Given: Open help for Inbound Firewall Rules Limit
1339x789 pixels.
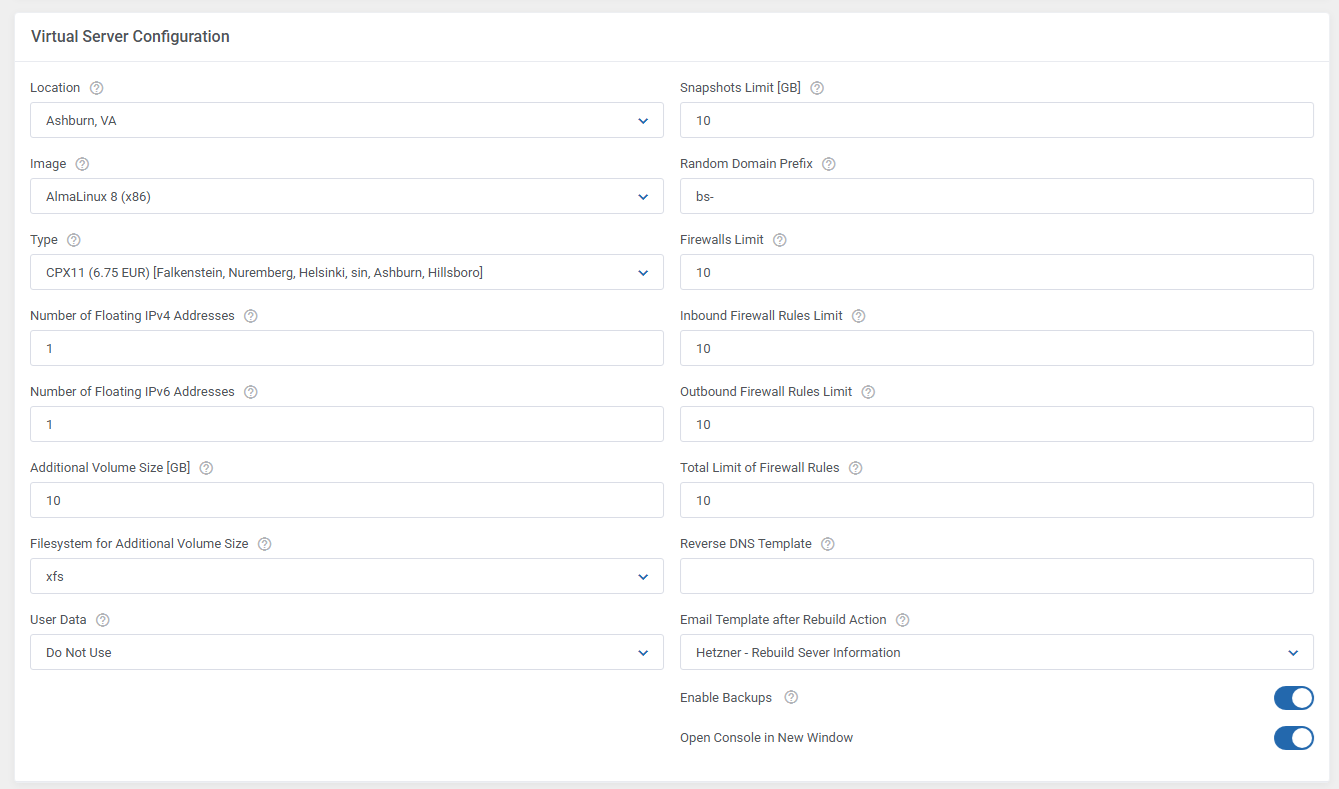Looking at the screenshot, I should pyautogui.click(x=859, y=316).
